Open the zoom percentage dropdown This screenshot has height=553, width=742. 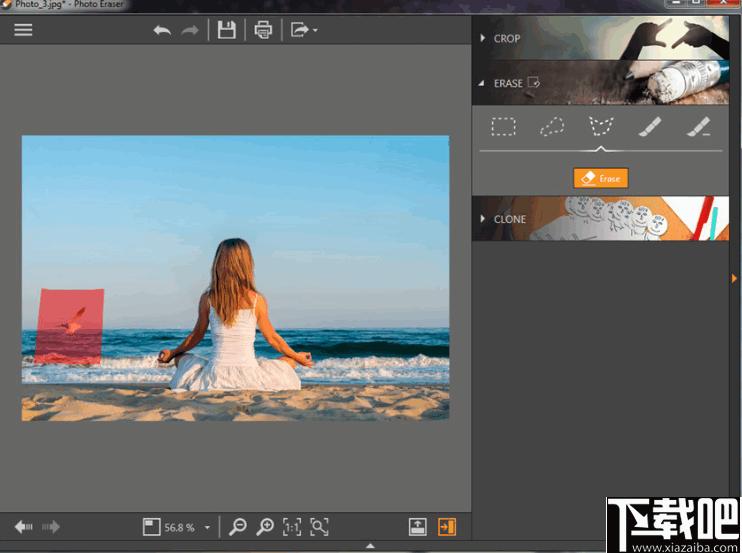click(207, 527)
